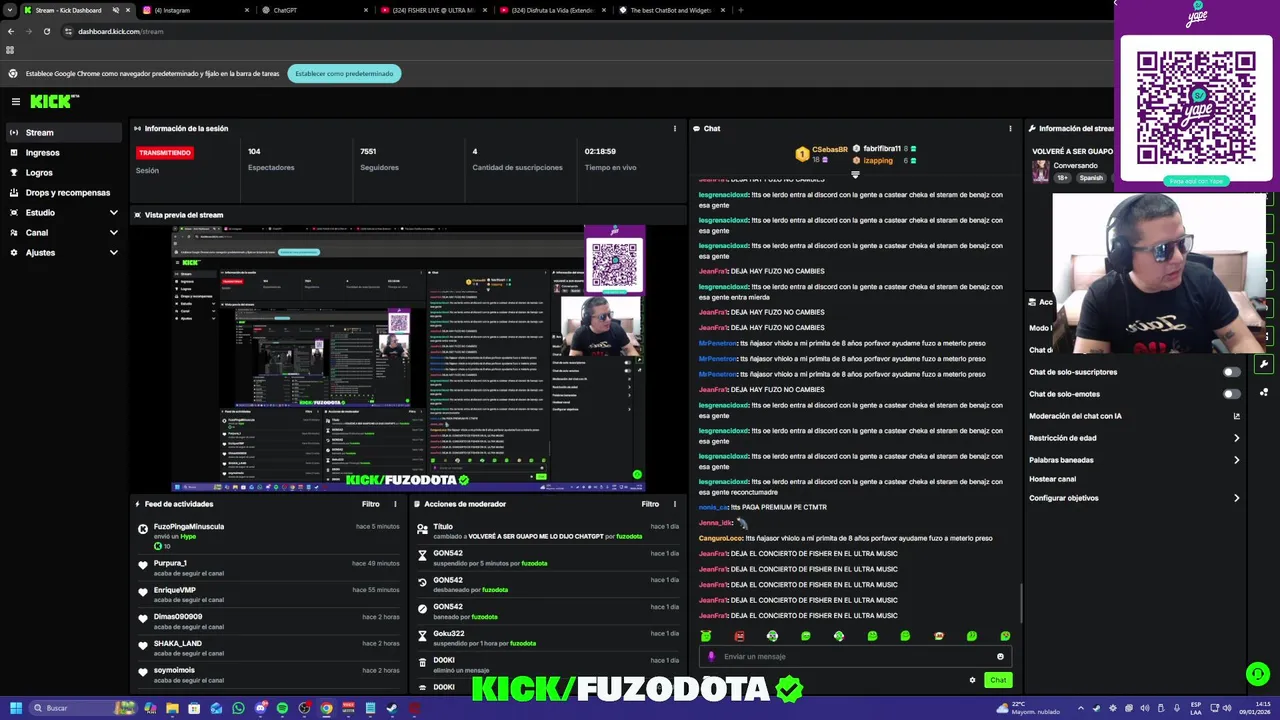Select the first green emote in chat row
This screenshot has width=1280, height=720.
click(x=706, y=636)
